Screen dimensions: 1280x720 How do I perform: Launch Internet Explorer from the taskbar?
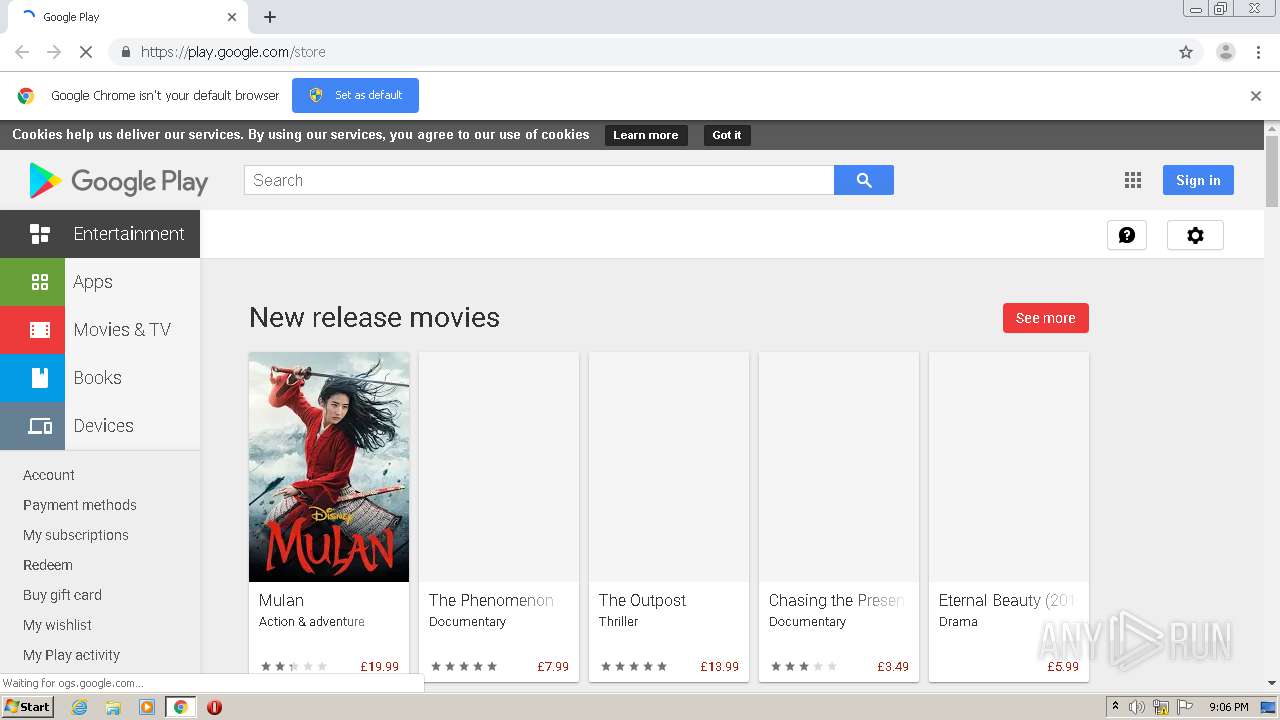(x=80, y=707)
